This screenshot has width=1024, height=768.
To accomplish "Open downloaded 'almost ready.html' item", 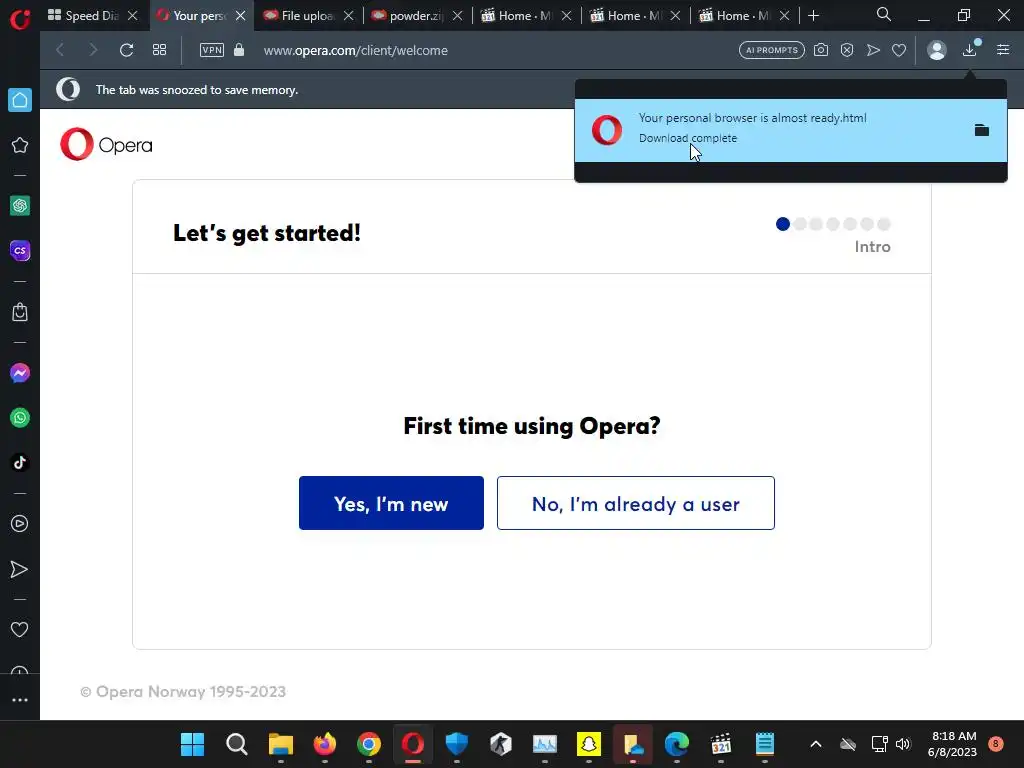I will pyautogui.click(x=791, y=130).
